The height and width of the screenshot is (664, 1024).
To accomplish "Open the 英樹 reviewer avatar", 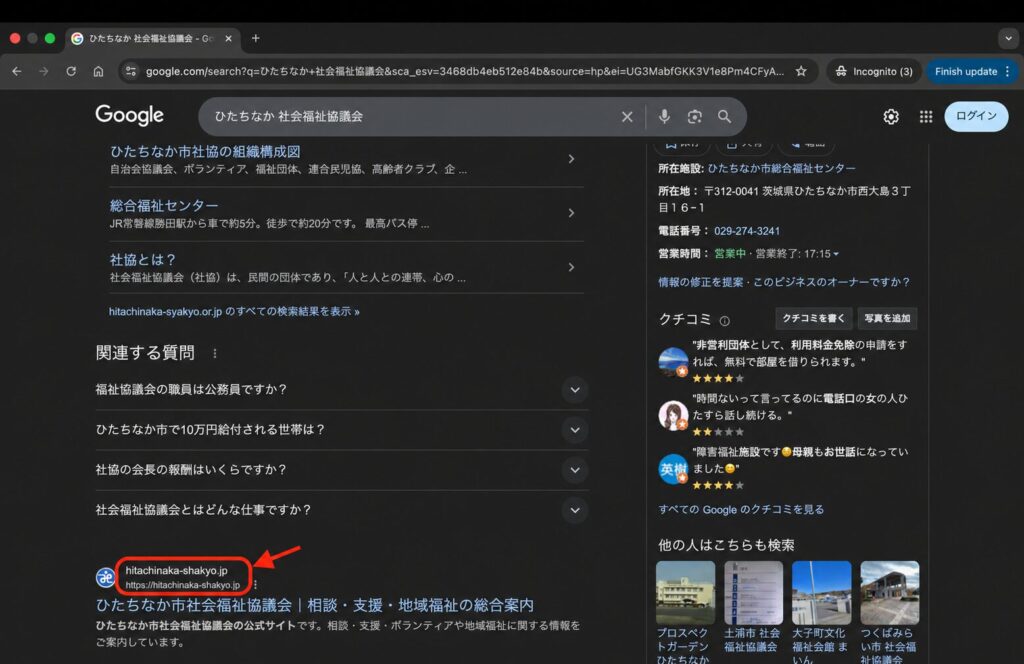I will coord(673,469).
